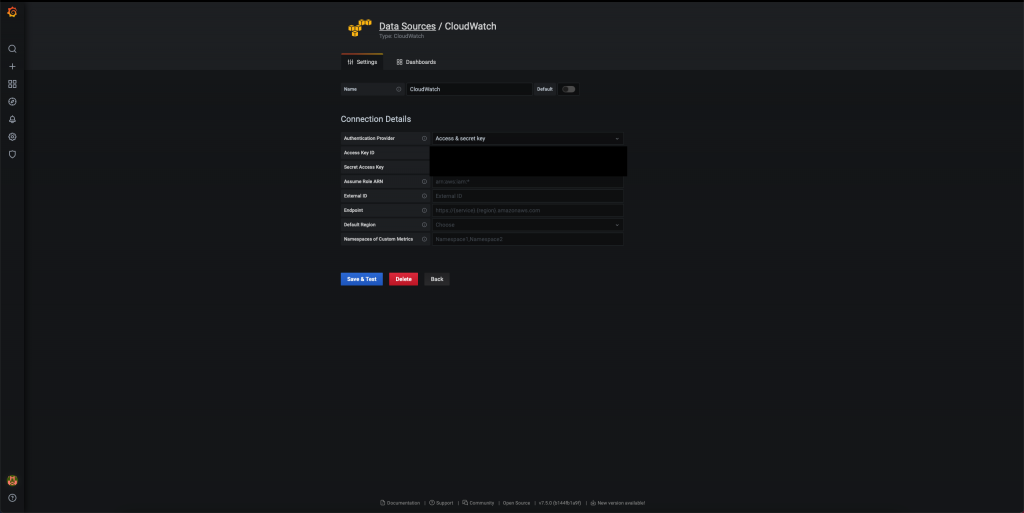Click the New version available link
Screen dimensions: 1024x513
pyautogui.click(x=618, y=503)
